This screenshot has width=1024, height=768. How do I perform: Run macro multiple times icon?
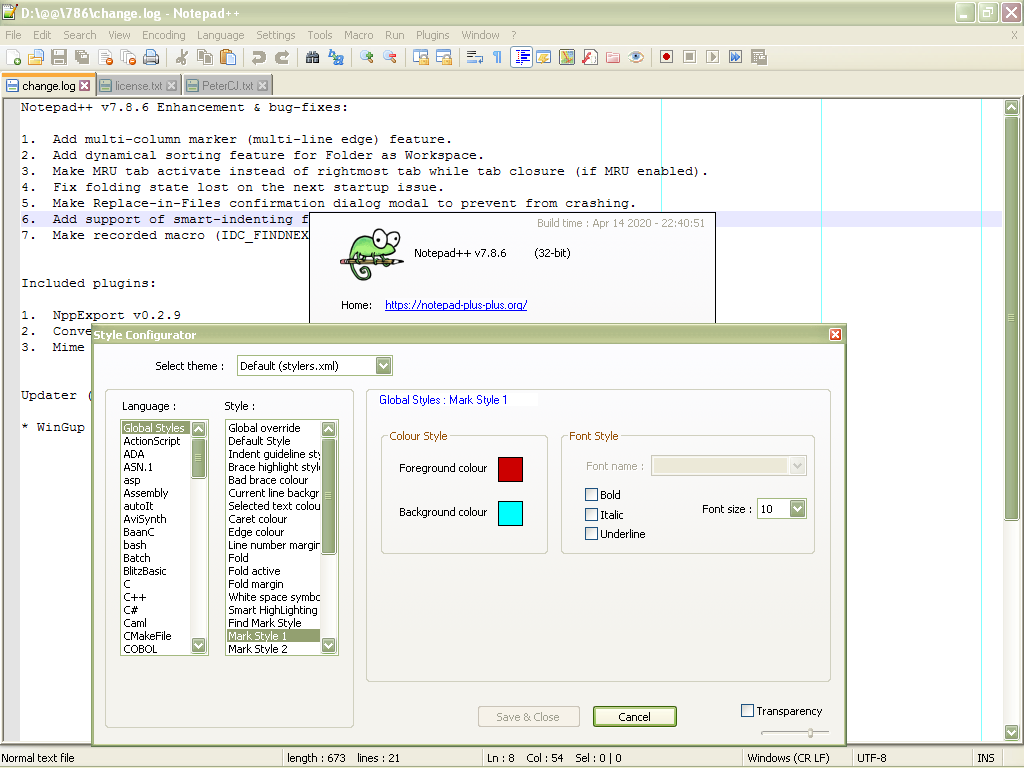(x=735, y=57)
